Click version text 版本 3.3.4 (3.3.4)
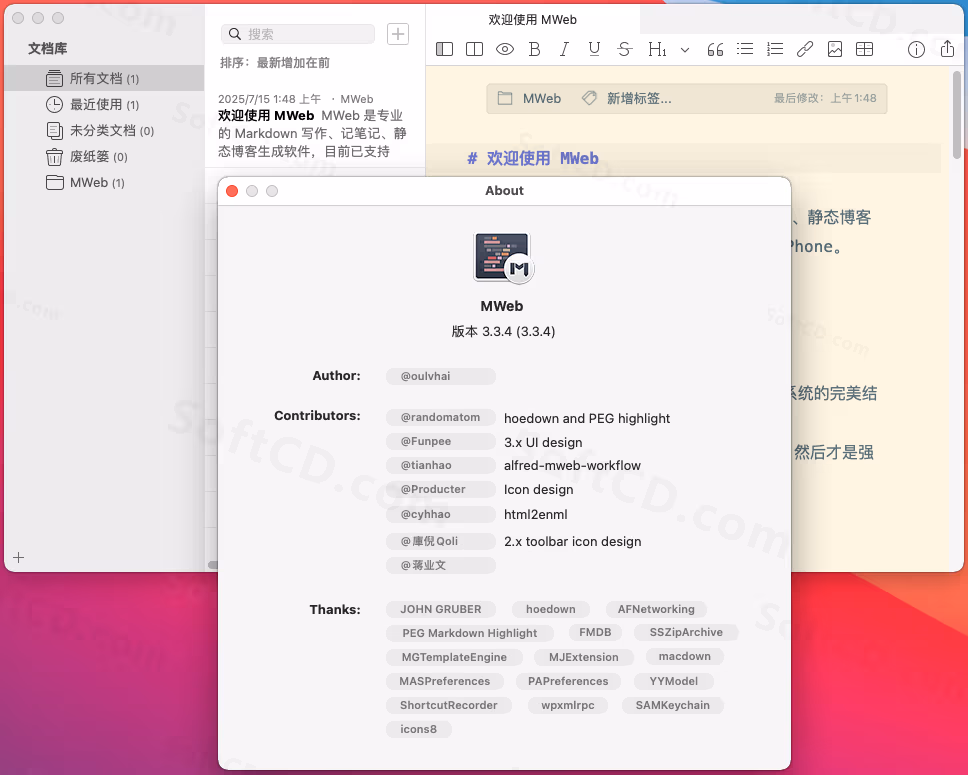 (503, 332)
